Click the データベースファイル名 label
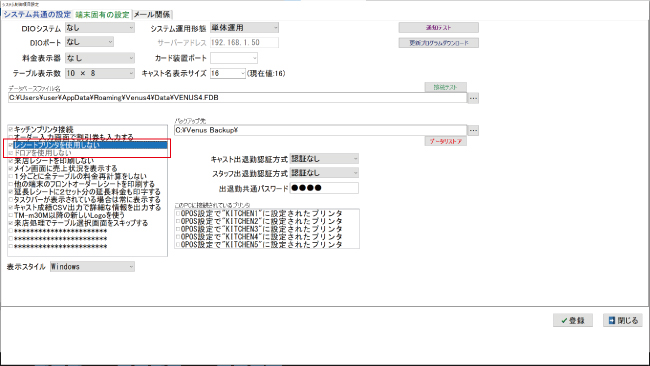Image resolution: width=650 pixels, height=366 pixels. tap(34, 88)
